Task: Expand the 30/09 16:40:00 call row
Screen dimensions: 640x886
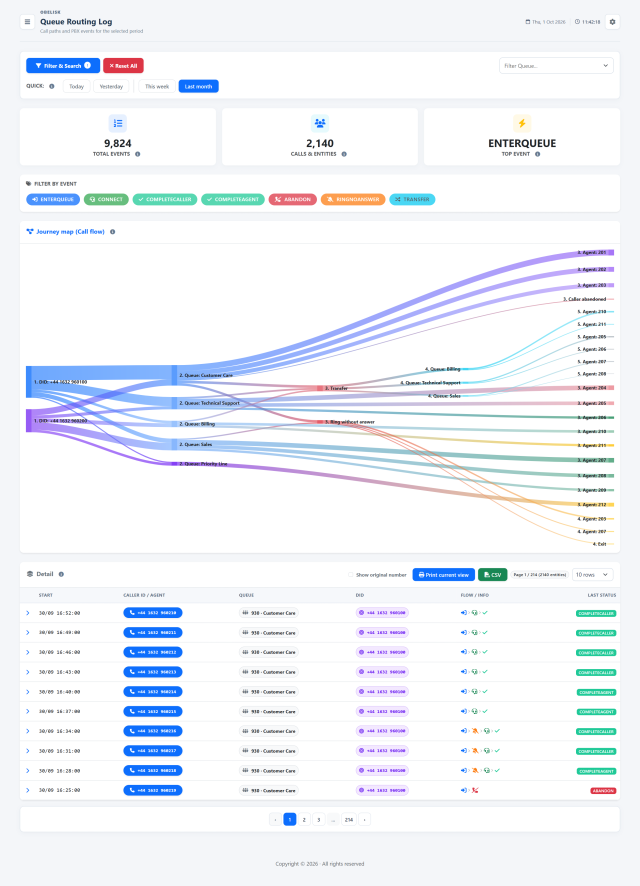Action: click(x=28, y=692)
